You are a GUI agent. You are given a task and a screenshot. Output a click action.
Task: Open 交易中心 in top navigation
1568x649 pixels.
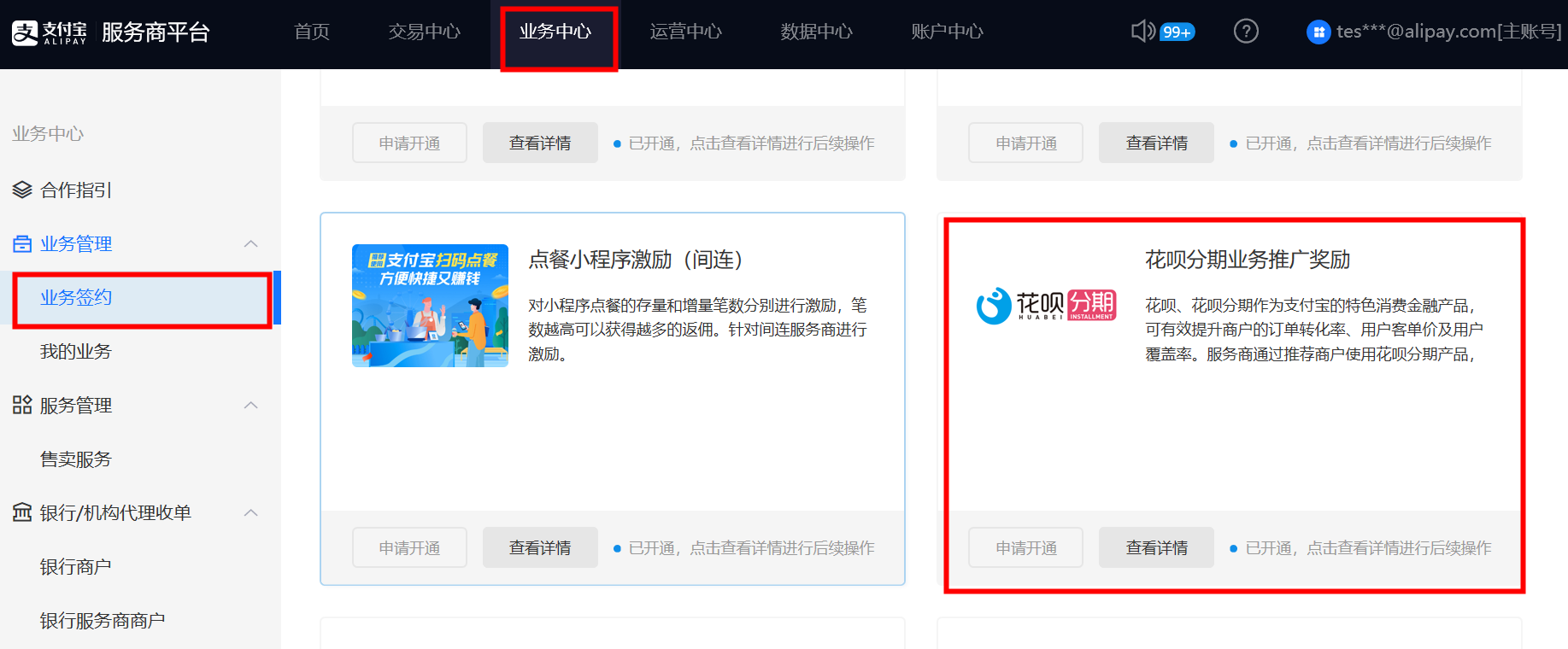(x=425, y=32)
